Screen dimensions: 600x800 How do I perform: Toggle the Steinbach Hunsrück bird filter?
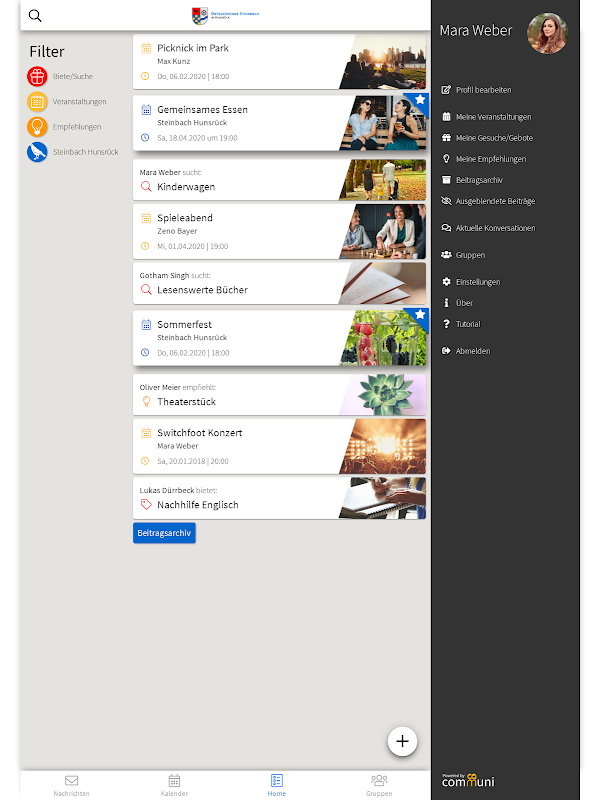[x=37, y=152]
